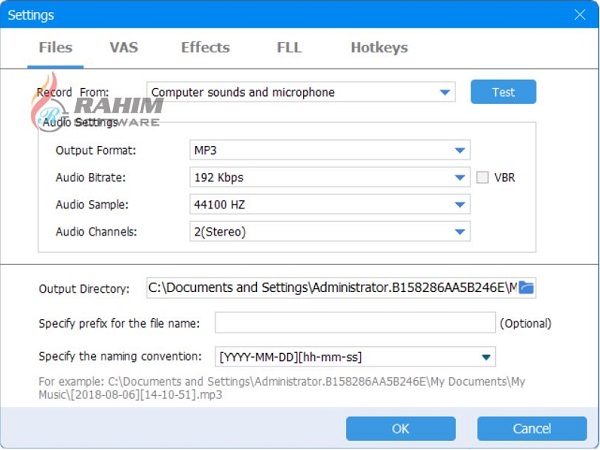600x450 pixels.
Task: Enable the VBR checkbox
Action: [x=482, y=177]
